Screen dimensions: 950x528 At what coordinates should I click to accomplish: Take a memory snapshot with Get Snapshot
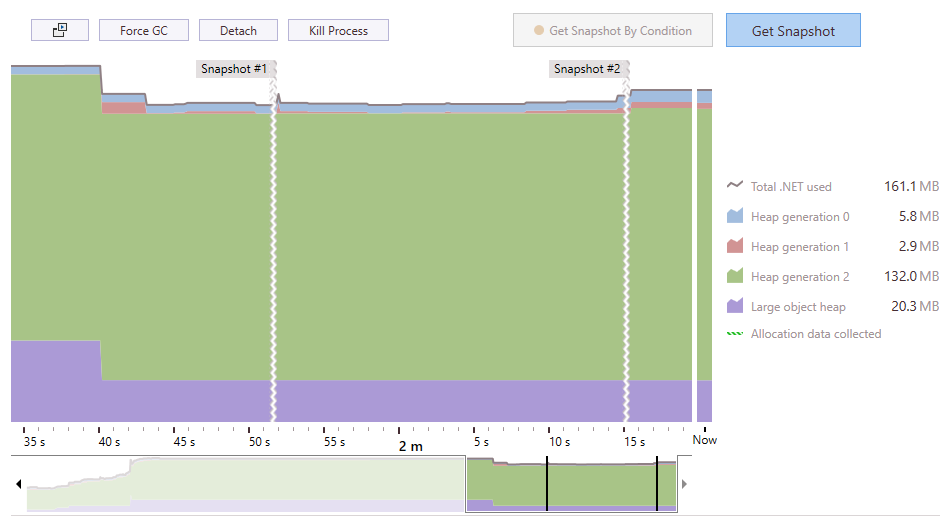pyautogui.click(x=793, y=31)
